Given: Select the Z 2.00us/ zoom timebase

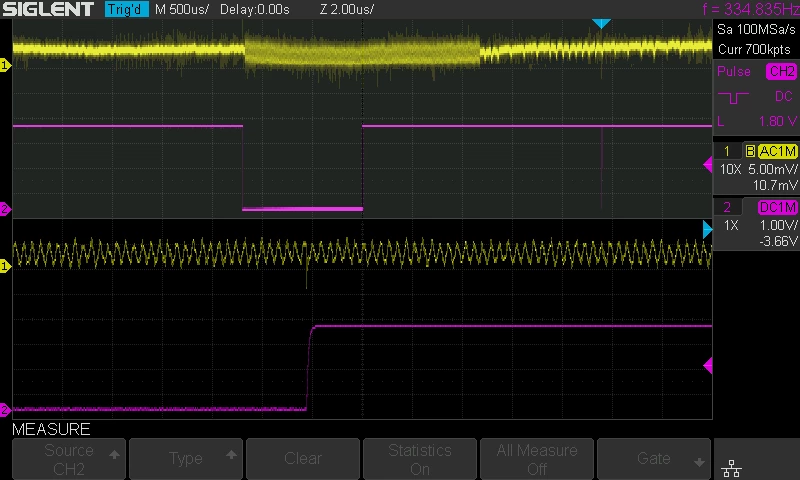Looking at the screenshot, I should [x=347, y=9].
